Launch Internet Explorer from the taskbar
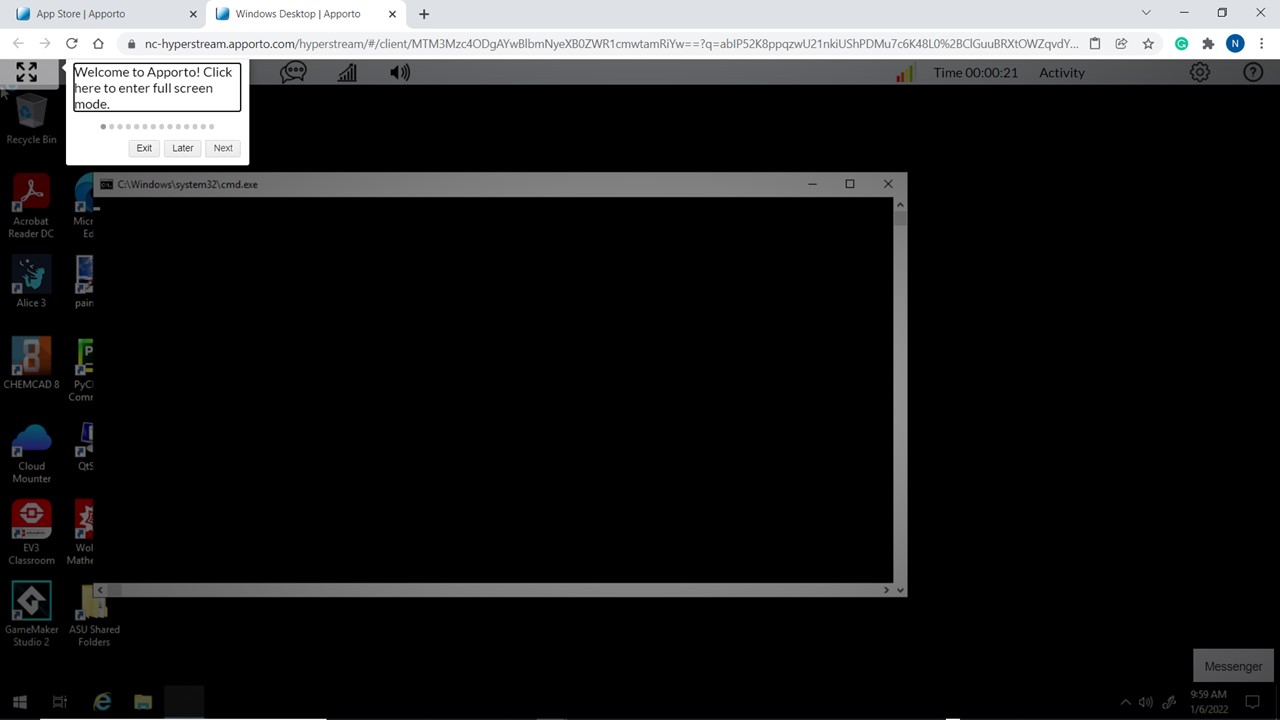The height and width of the screenshot is (720, 1280). [102, 702]
